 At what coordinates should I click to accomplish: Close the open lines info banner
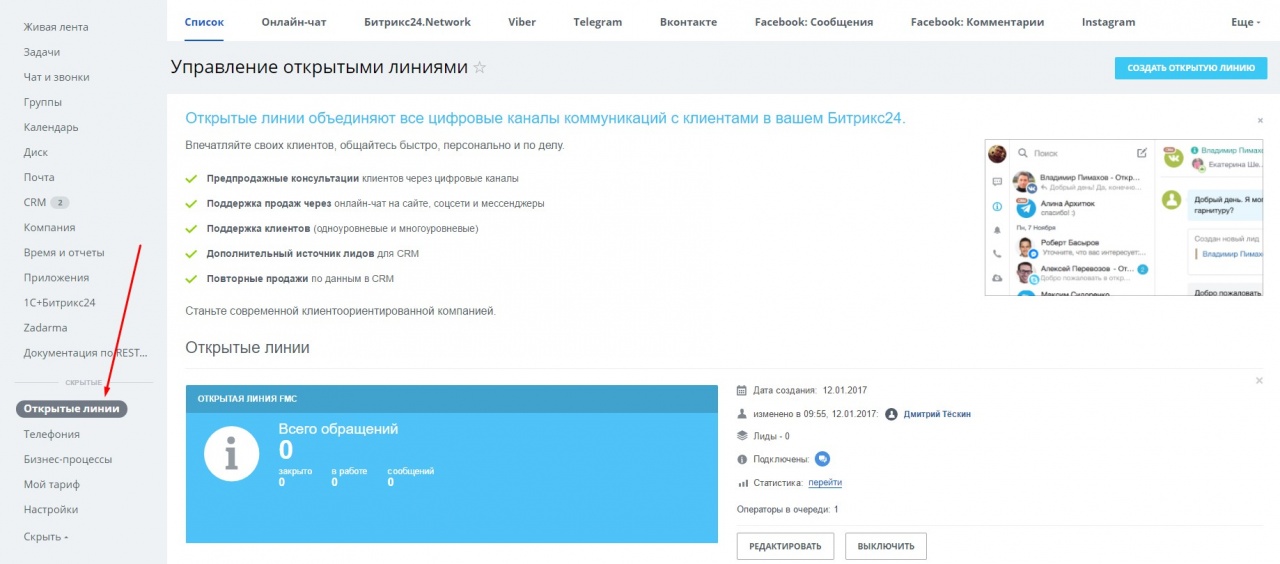[x=1259, y=120]
